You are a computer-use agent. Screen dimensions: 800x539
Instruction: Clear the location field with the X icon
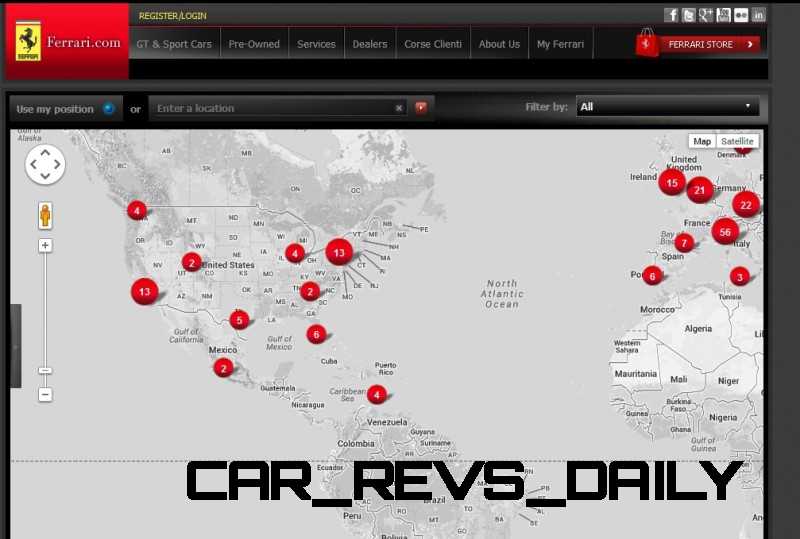point(399,108)
